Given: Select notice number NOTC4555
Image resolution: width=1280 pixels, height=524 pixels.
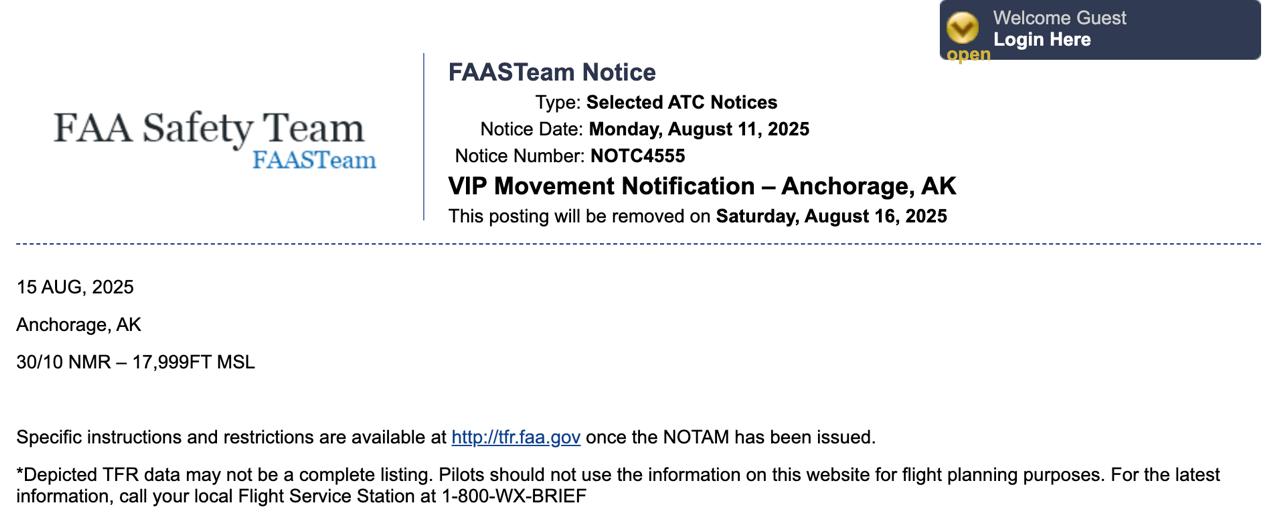Looking at the screenshot, I should click(x=637, y=156).
